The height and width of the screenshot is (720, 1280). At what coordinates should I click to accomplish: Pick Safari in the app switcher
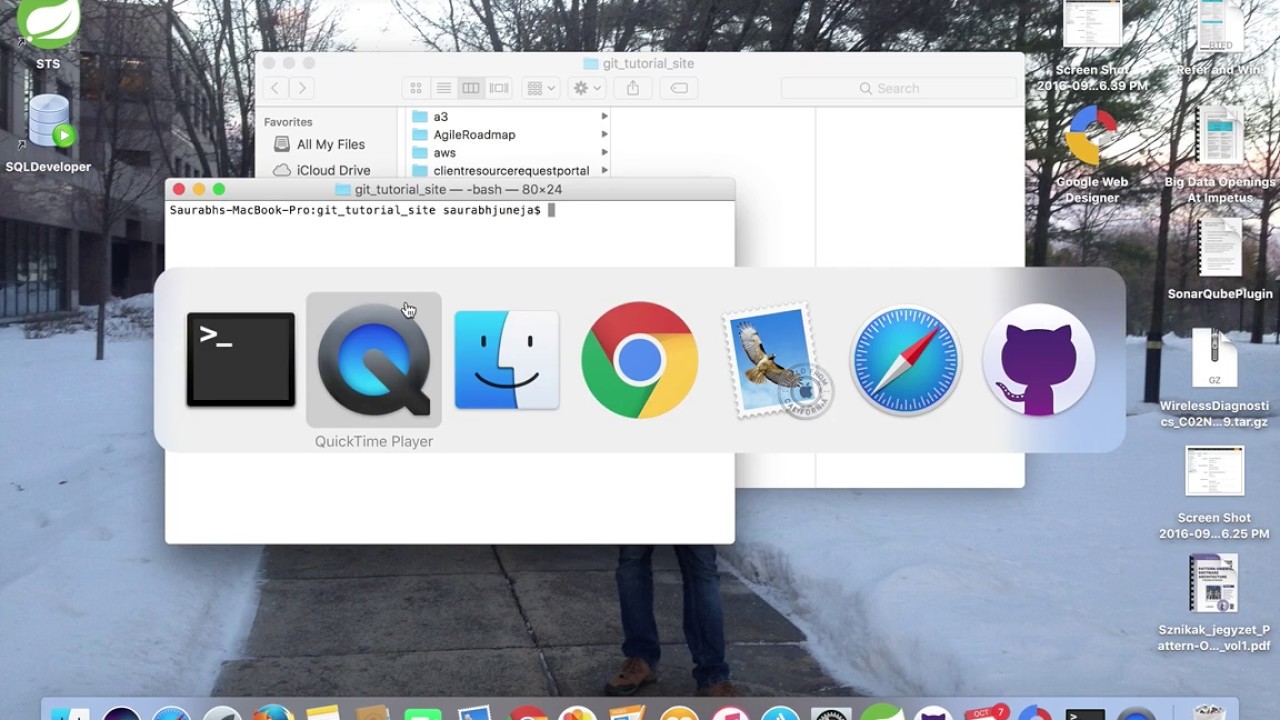pyautogui.click(x=906, y=360)
